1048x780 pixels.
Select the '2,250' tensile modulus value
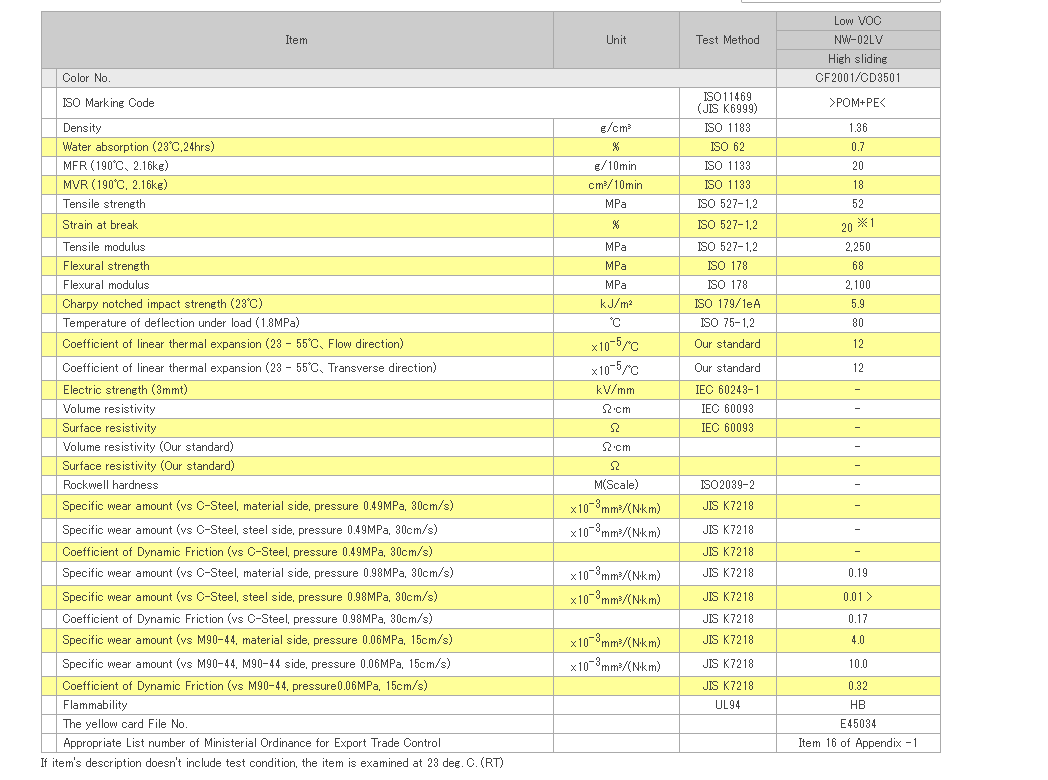858,247
